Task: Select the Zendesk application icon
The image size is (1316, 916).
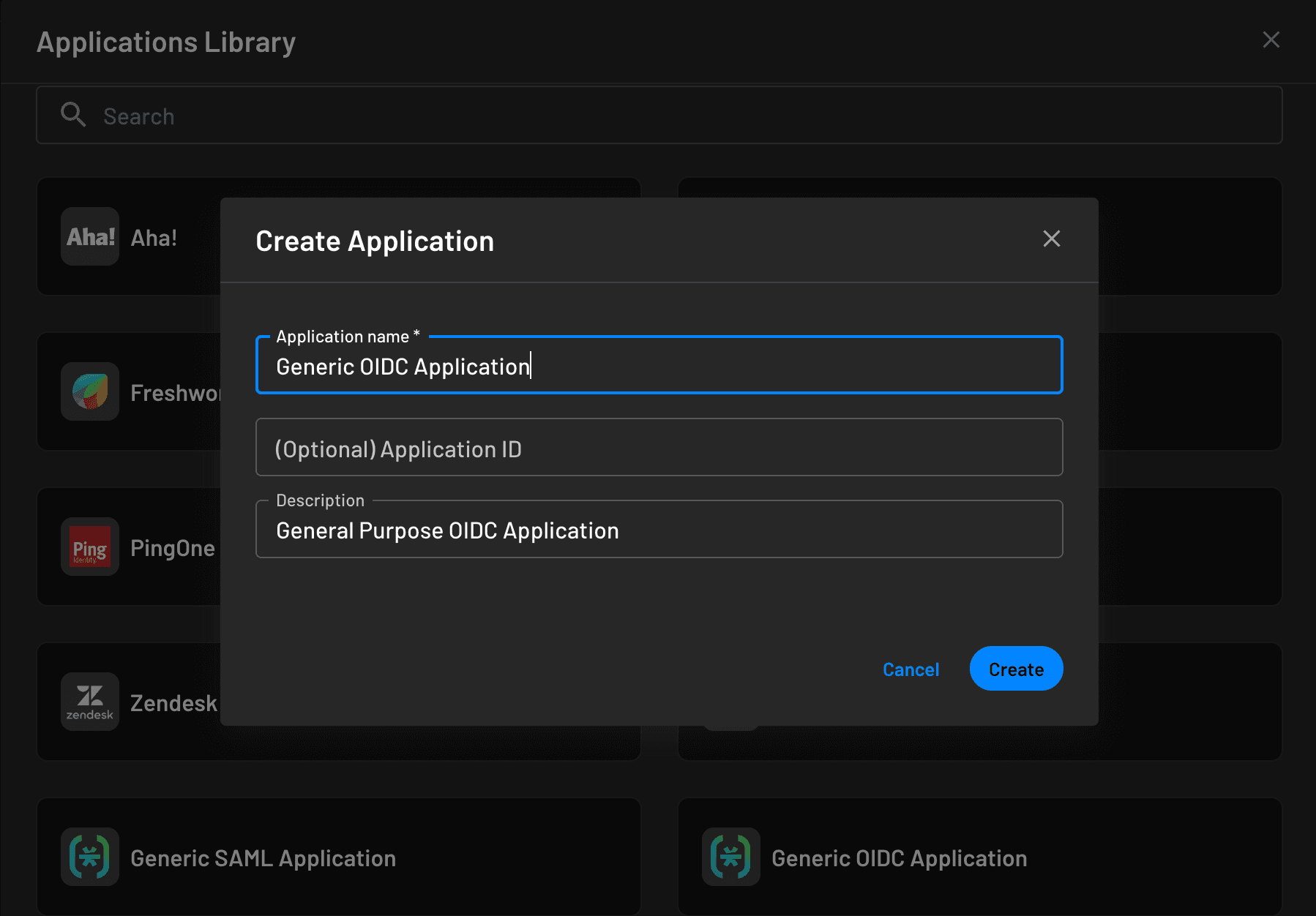Action: [89, 702]
